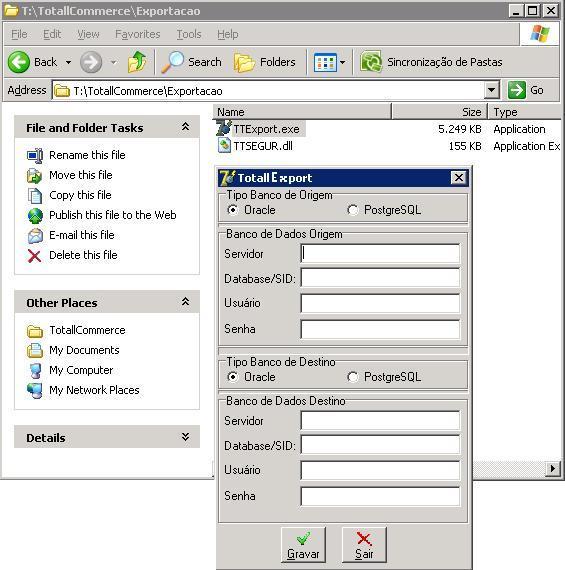Expand the Details panel
This screenshot has height=570, width=565.
tap(185, 437)
